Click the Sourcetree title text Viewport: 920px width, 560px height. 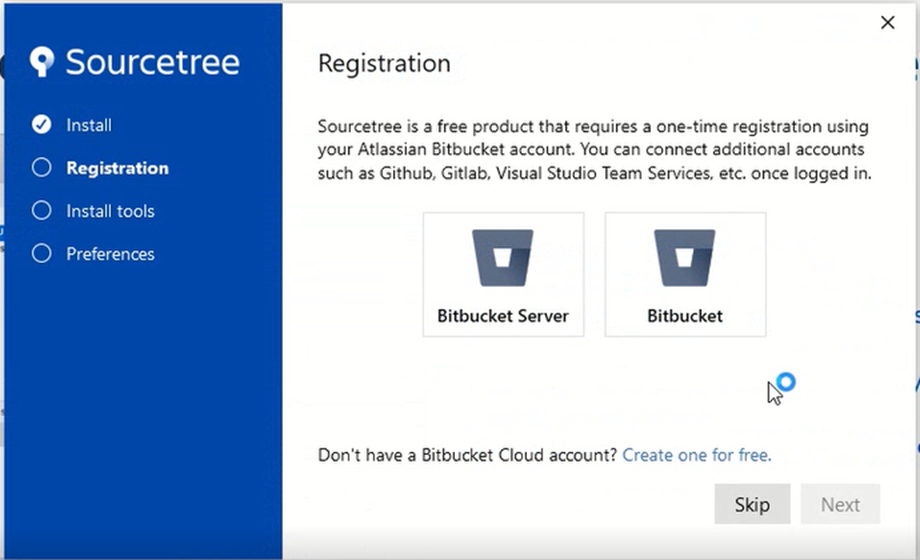click(153, 62)
